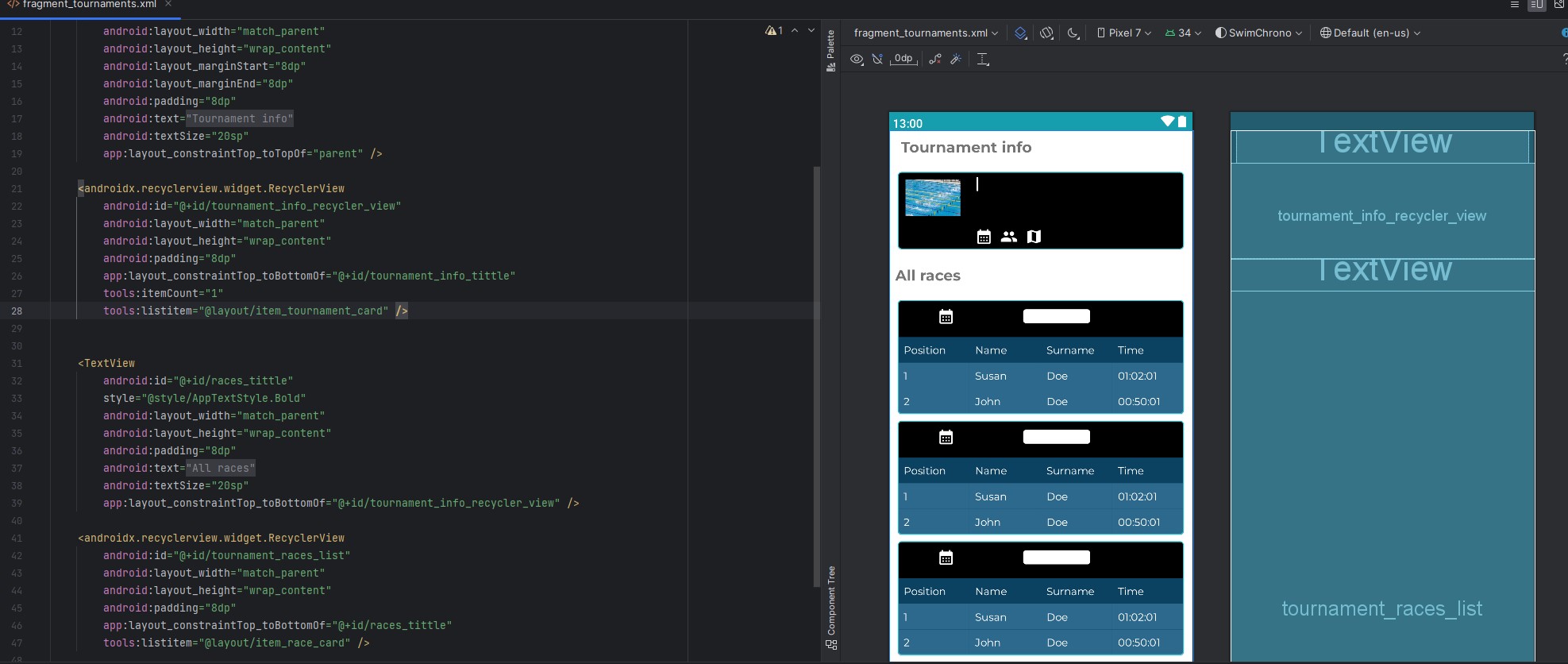
Task: Click the editor vertical scrollbar
Action: click(x=816, y=377)
